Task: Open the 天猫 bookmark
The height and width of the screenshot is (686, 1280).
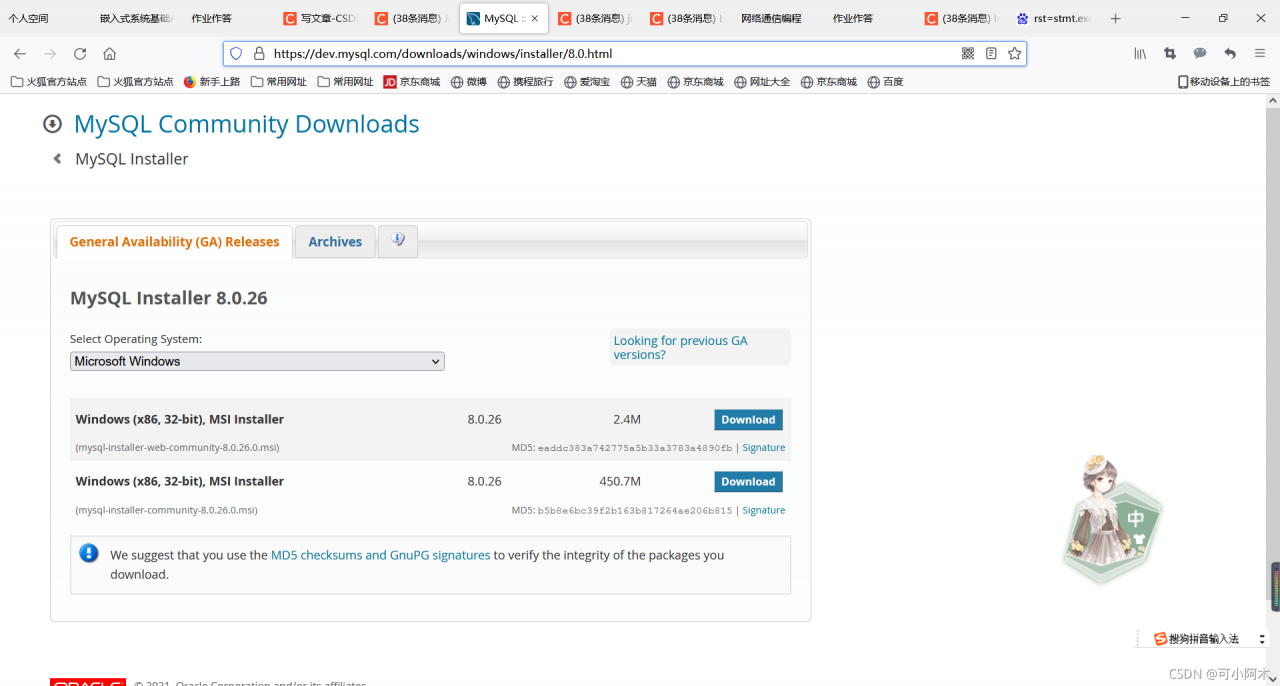Action: [639, 82]
